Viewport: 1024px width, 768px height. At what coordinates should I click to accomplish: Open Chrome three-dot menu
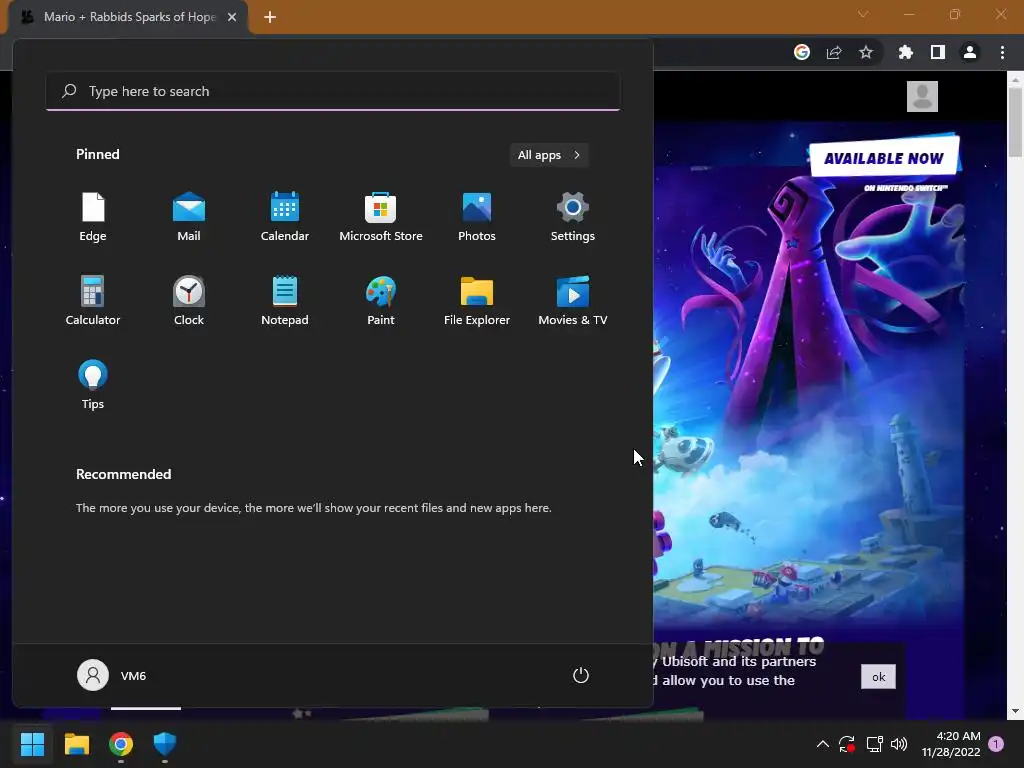(x=1002, y=52)
